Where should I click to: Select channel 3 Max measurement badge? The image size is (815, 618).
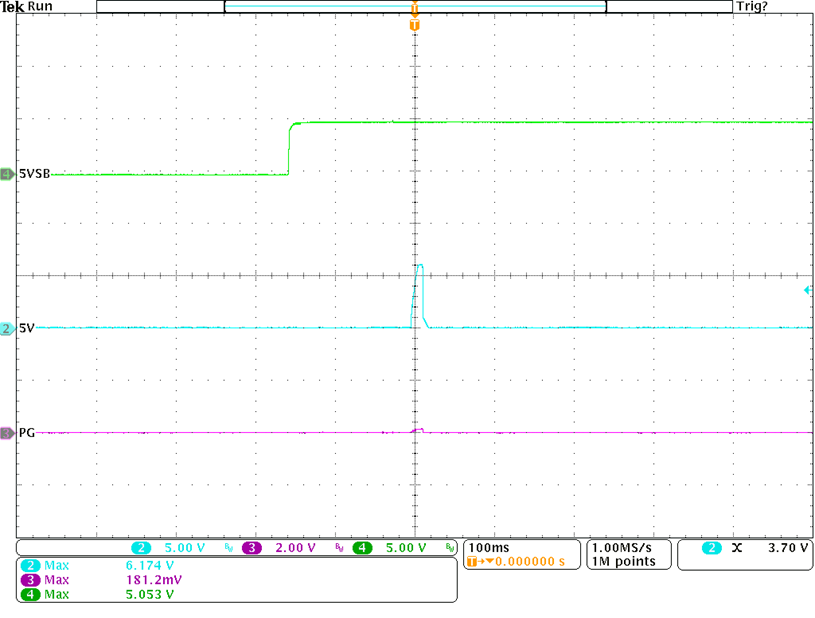click(29, 580)
